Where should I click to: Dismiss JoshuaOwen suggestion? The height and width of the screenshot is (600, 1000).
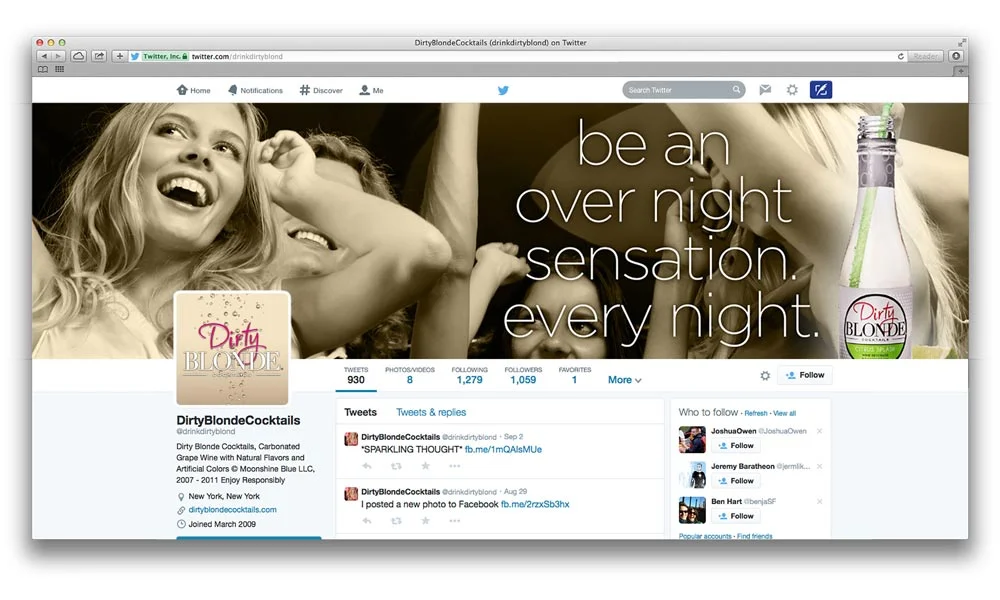click(820, 432)
